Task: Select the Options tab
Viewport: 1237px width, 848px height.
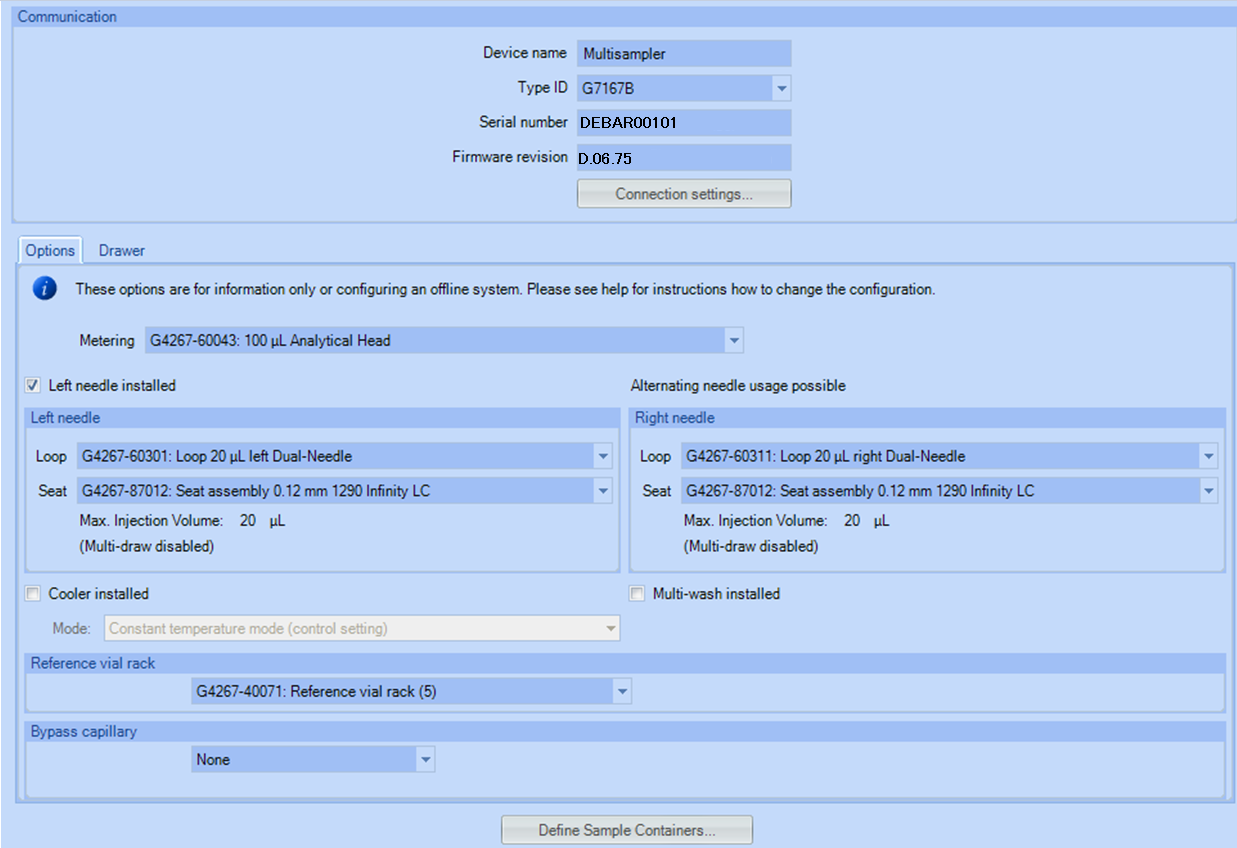Action: tap(49, 250)
